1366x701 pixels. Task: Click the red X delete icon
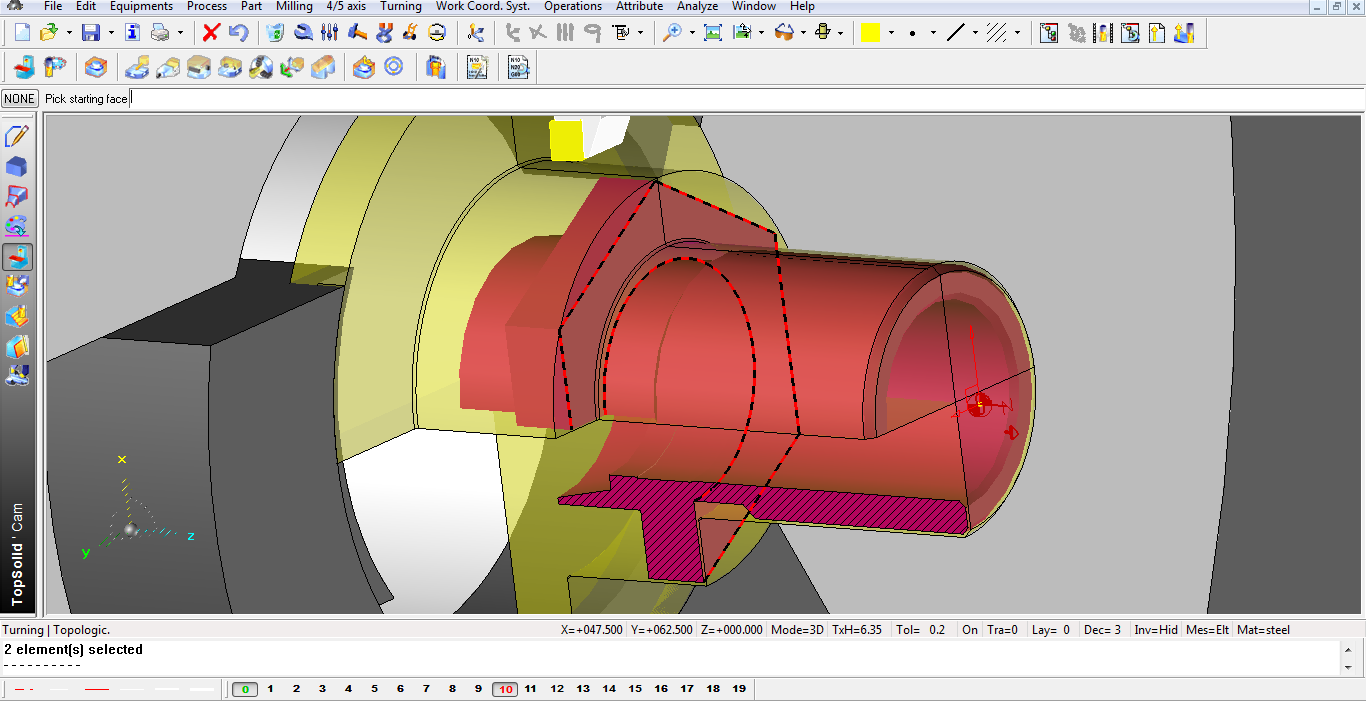coord(211,33)
